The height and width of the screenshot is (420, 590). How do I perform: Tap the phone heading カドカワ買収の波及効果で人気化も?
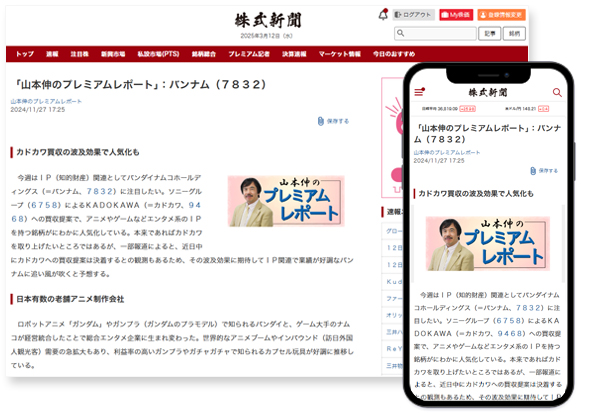click(476, 194)
